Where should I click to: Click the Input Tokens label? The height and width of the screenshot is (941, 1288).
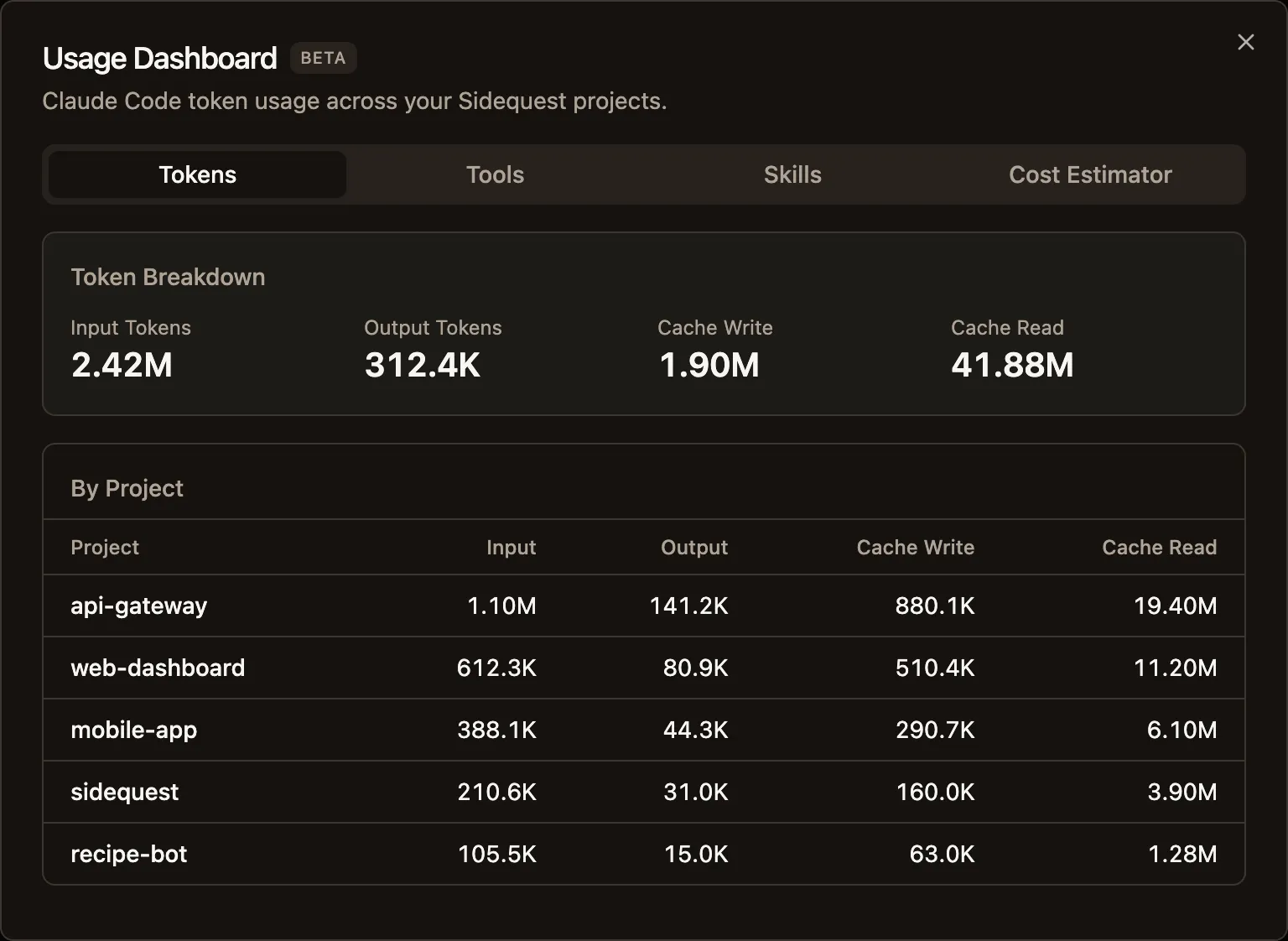pyautogui.click(x=131, y=328)
